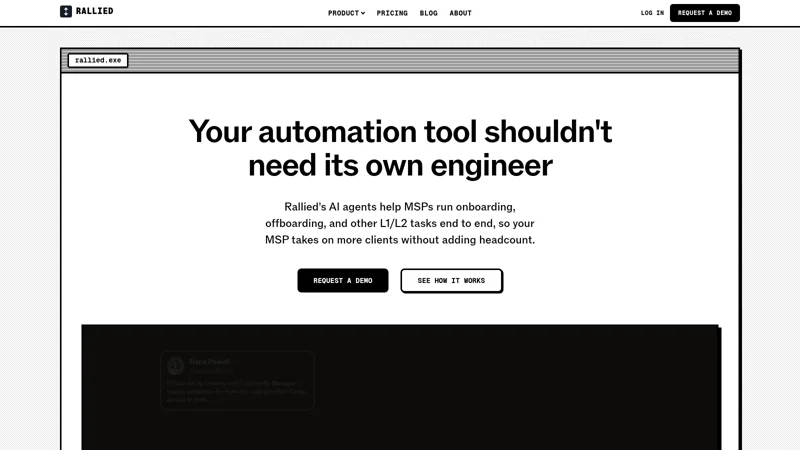Click the Rallied square logo icon
Viewport: 800px width, 450px height.
[66, 11]
